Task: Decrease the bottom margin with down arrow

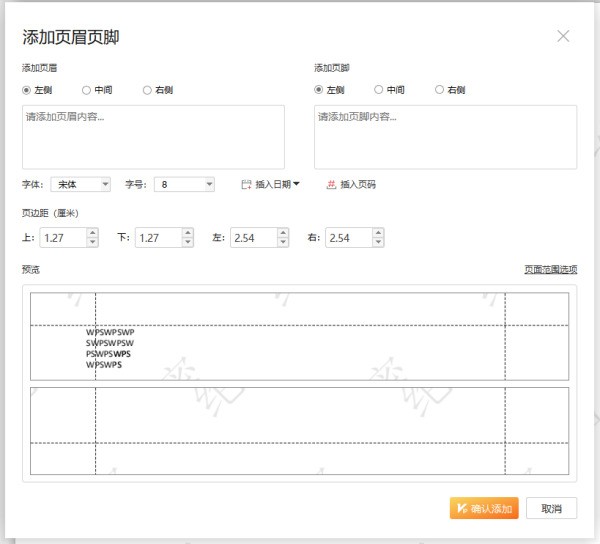Action: point(188,242)
